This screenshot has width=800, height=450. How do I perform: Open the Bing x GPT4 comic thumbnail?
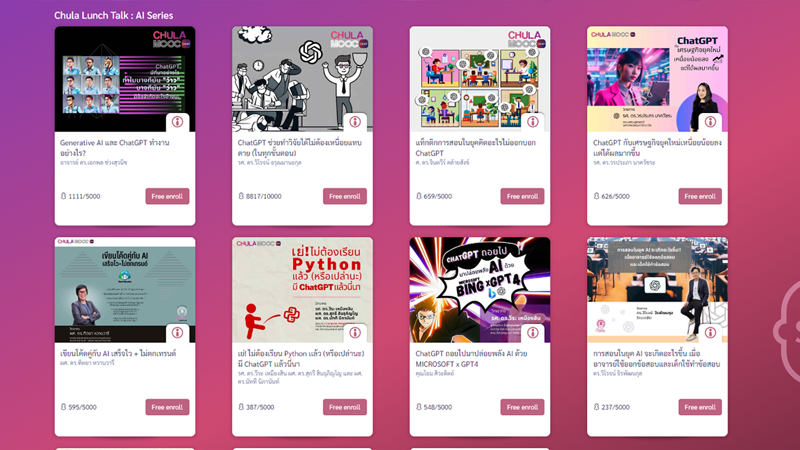click(480, 290)
